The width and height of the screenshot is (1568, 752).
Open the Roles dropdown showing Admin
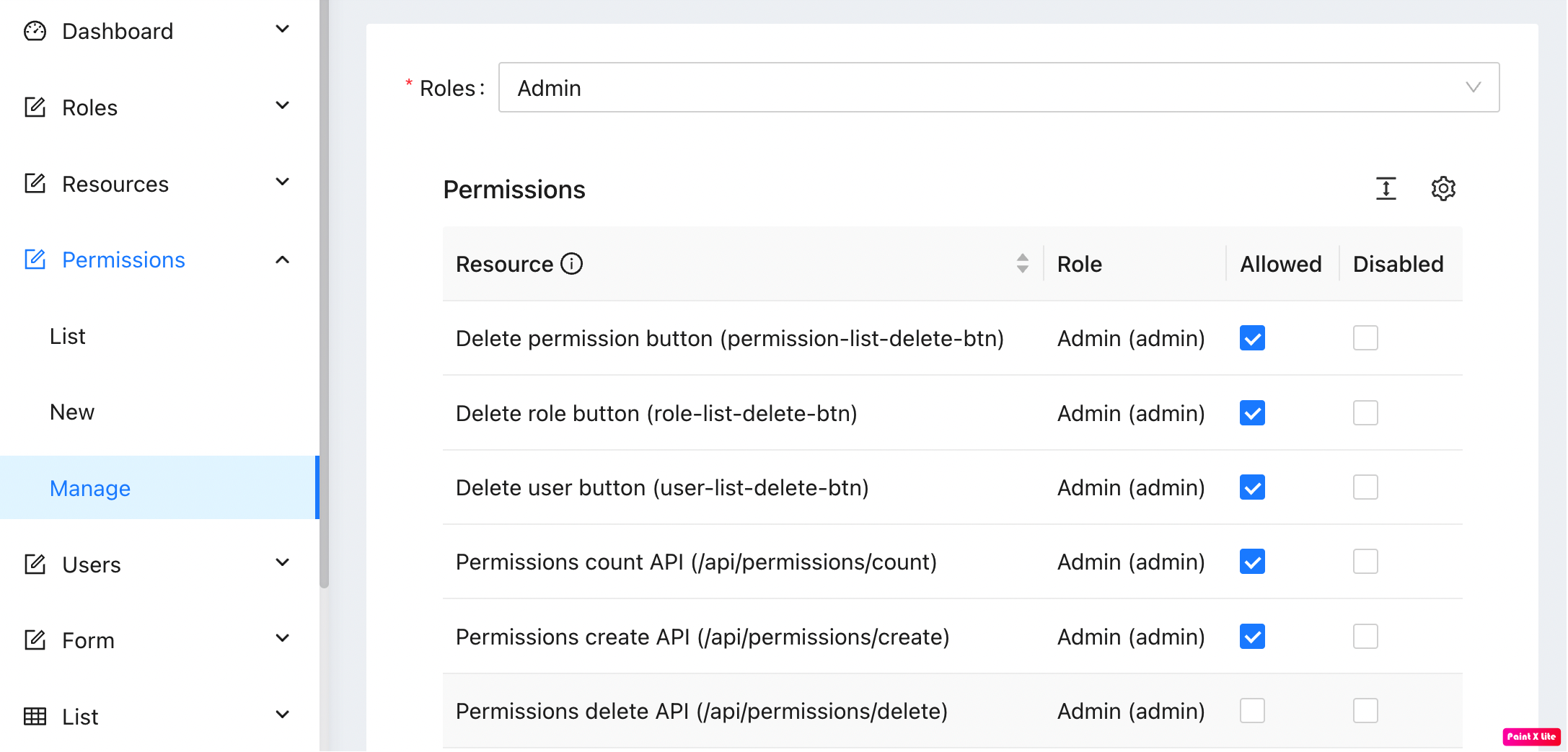(x=998, y=88)
